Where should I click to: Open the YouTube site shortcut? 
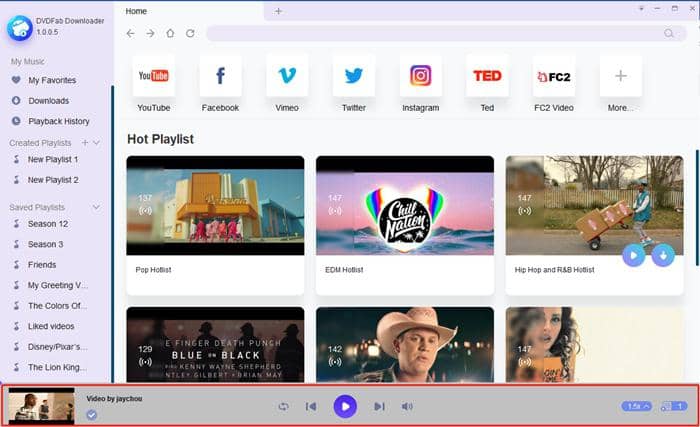(x=154, y=76)
